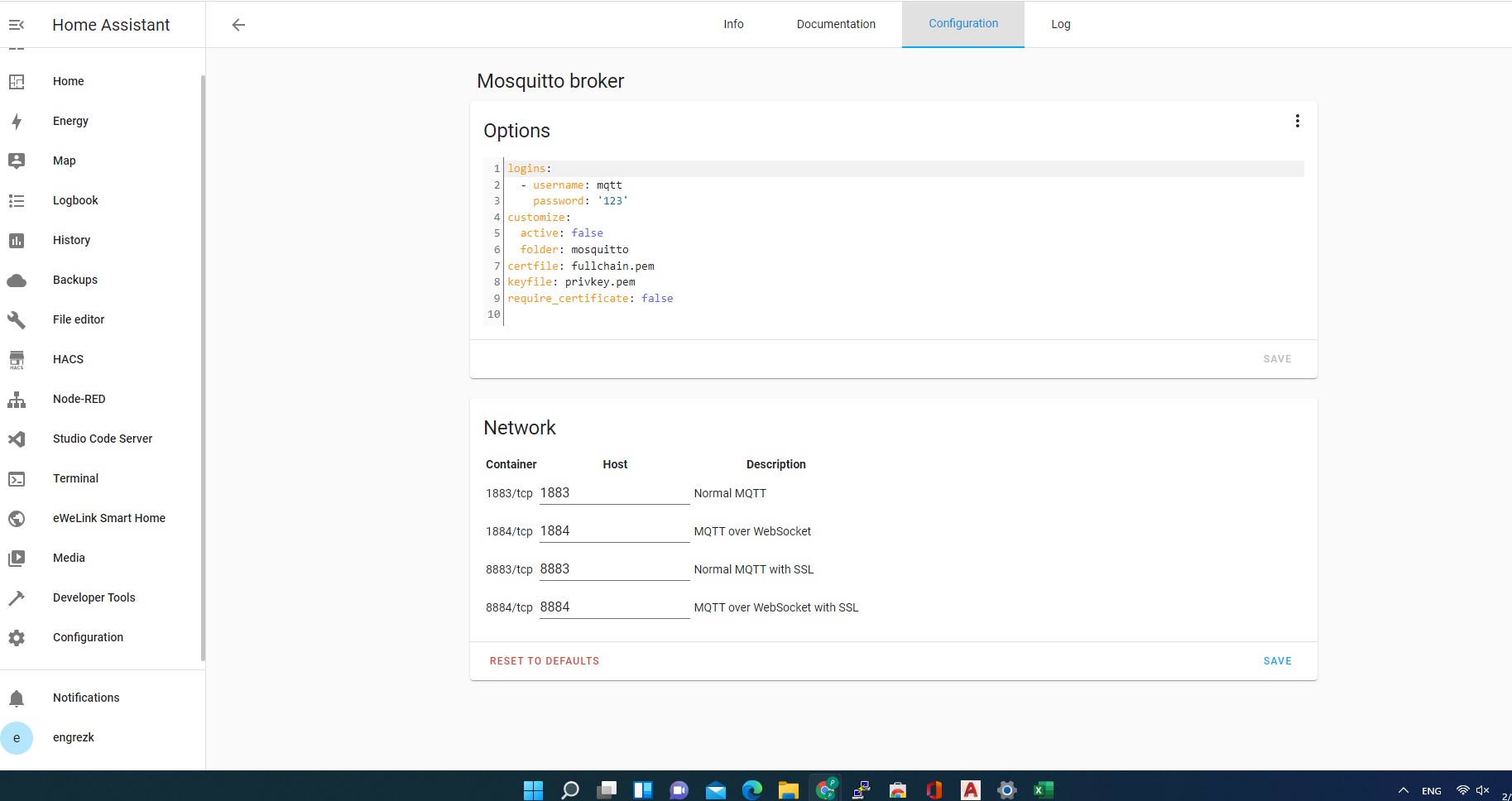Save the Network port settings

[x=1277, y=661]
